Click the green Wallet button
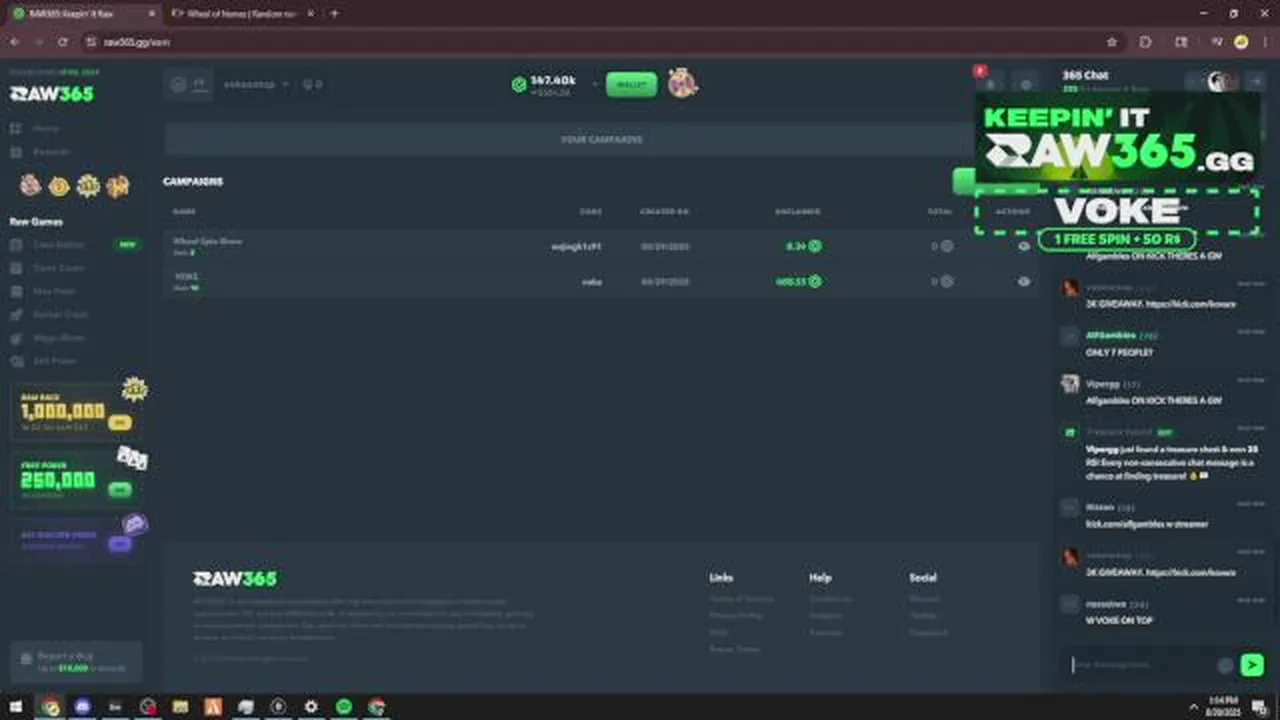 coord(631,85)
